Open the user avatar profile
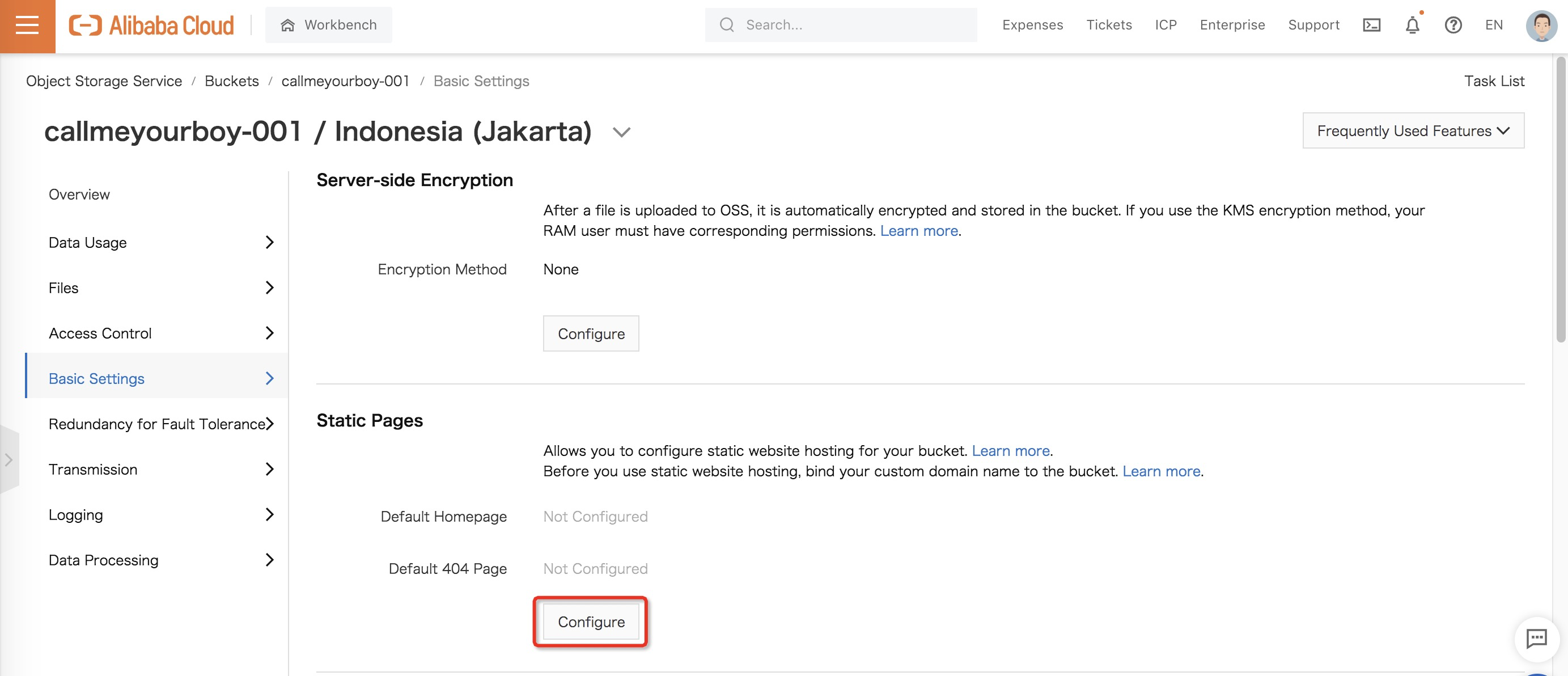This screenshot has height=676, width=1568. (x=1541, y=26)
